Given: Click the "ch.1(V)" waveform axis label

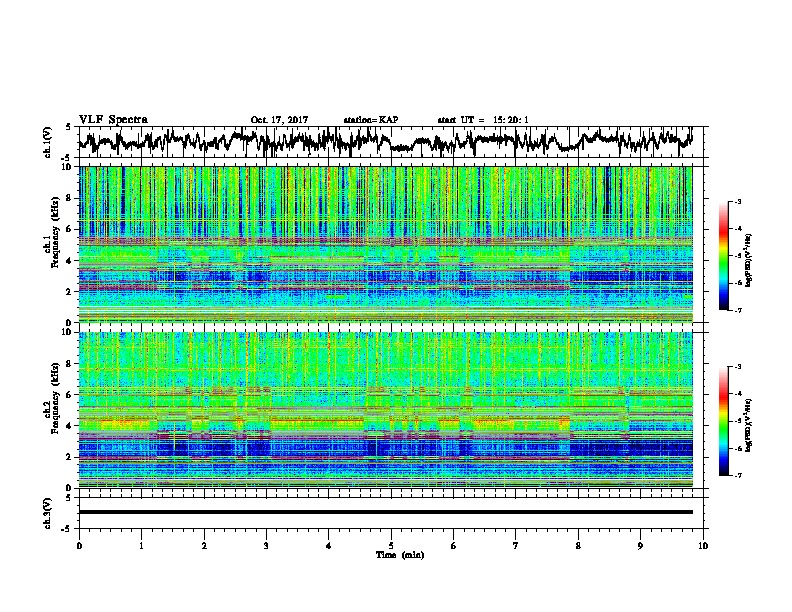Looking at the screenshot, I should click(x=48, y=142).
